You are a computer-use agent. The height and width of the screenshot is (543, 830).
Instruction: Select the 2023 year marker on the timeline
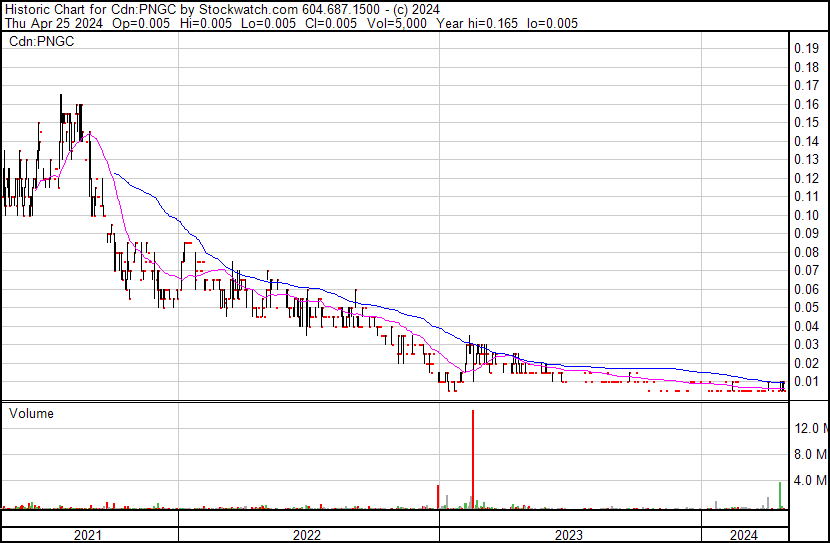(569, 535)
